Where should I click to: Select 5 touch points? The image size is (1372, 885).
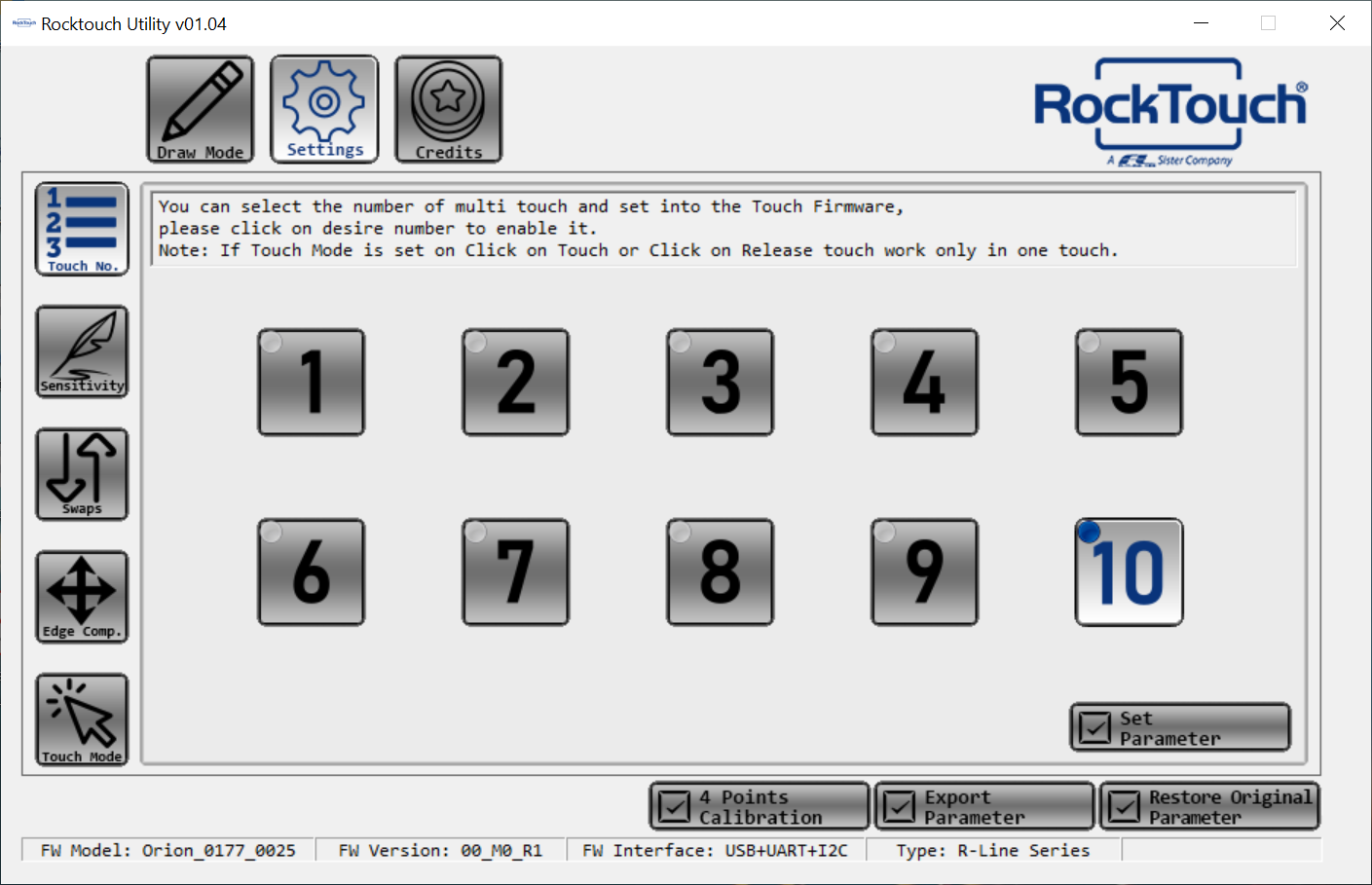click(1130, 382)
